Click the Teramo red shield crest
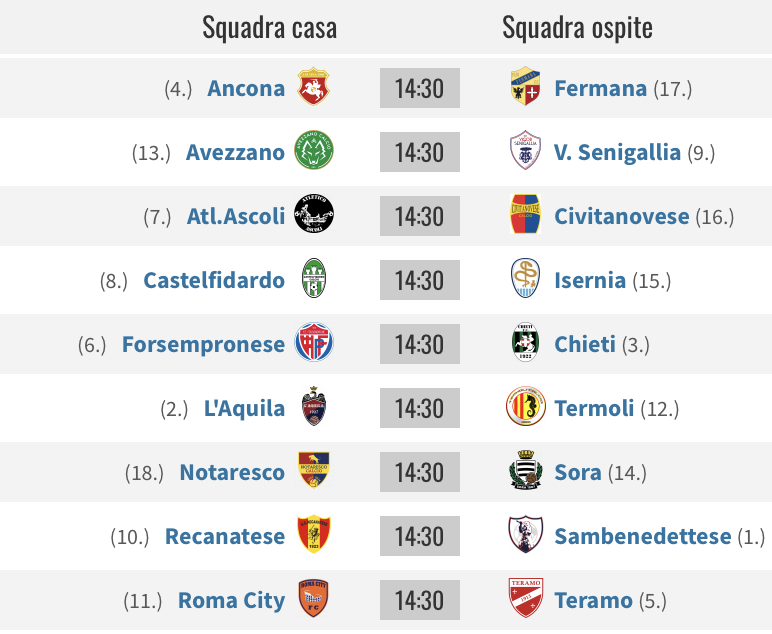This screenshot has width=772, height=634. pyautogui.click(x=525, y=598)
